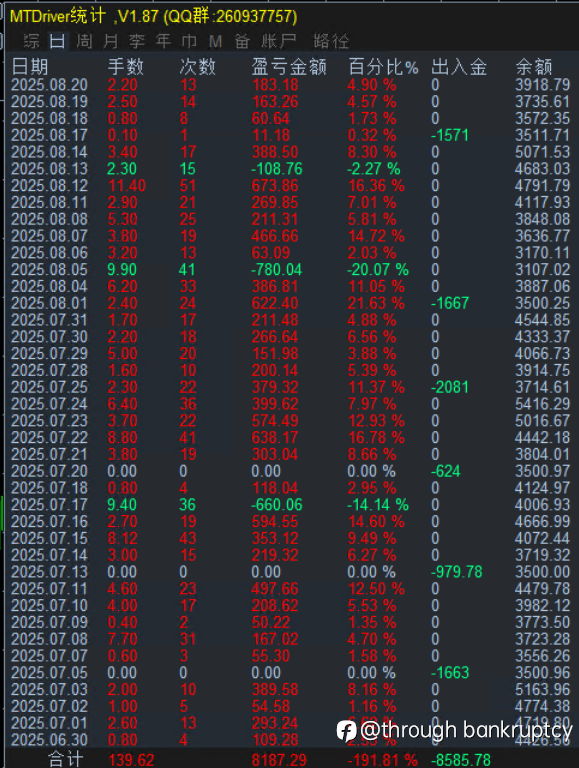Image resolution: width=579 pixels, height=768 pixels.
Task: Select the 2025.08.06 date cell
Action: click(x=49, y=253)
